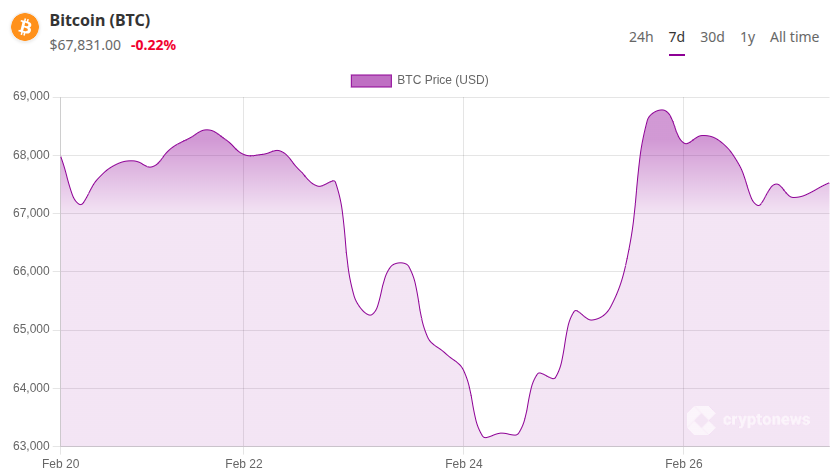Select the All time range

(x=794, y=37)
